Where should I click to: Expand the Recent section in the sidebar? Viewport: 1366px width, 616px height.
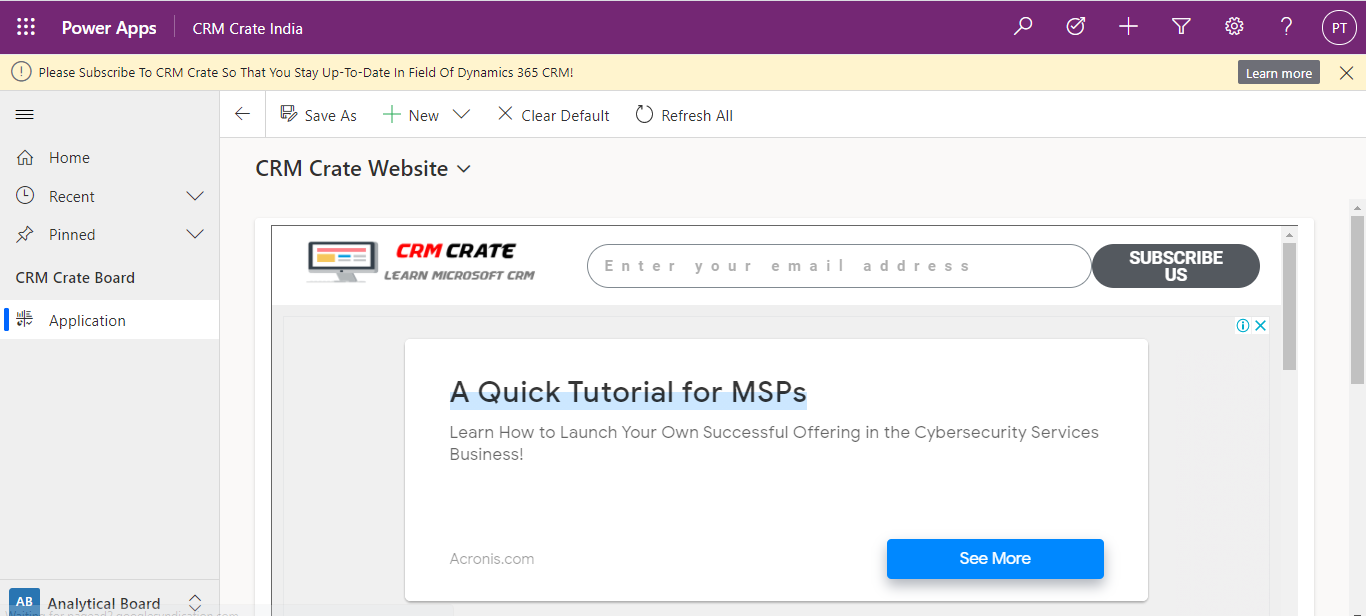(194, 195)
